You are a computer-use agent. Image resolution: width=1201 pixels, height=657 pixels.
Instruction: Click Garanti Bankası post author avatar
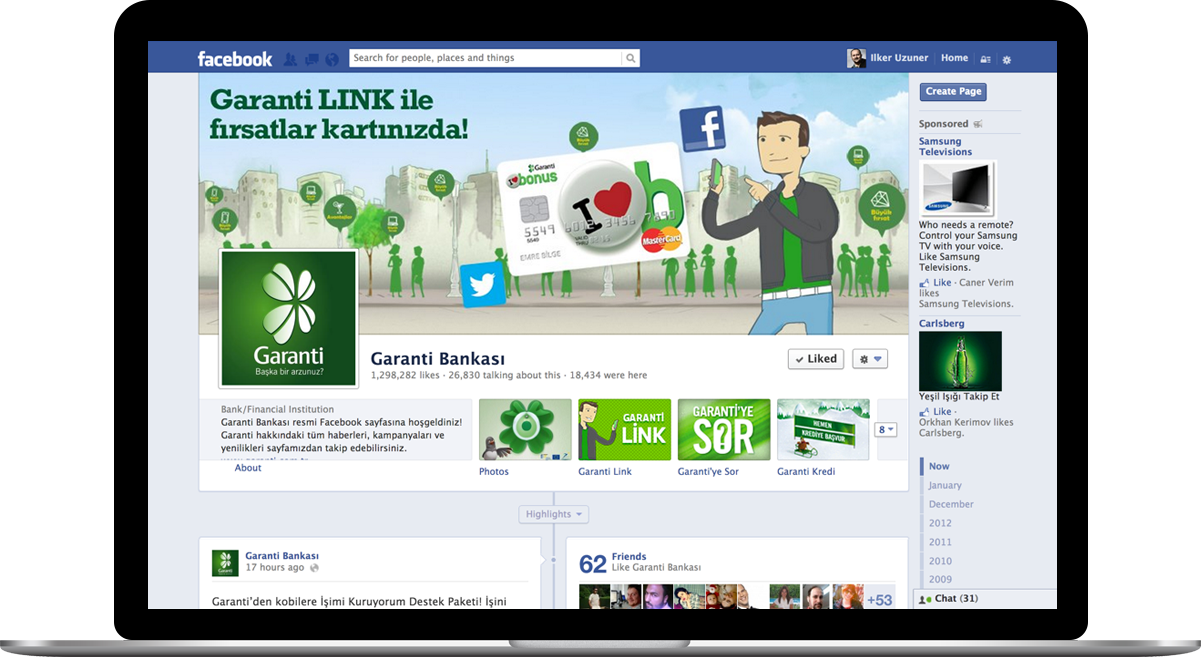pos(225,563)
